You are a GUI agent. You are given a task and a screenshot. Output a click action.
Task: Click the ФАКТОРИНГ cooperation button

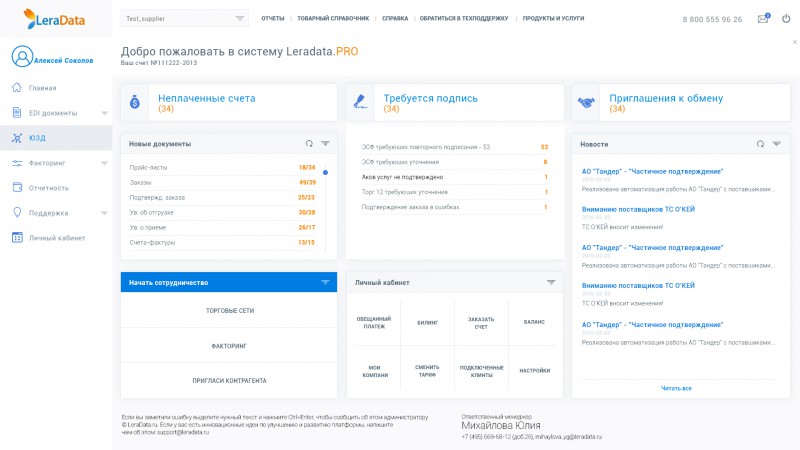tap(230, 345)
